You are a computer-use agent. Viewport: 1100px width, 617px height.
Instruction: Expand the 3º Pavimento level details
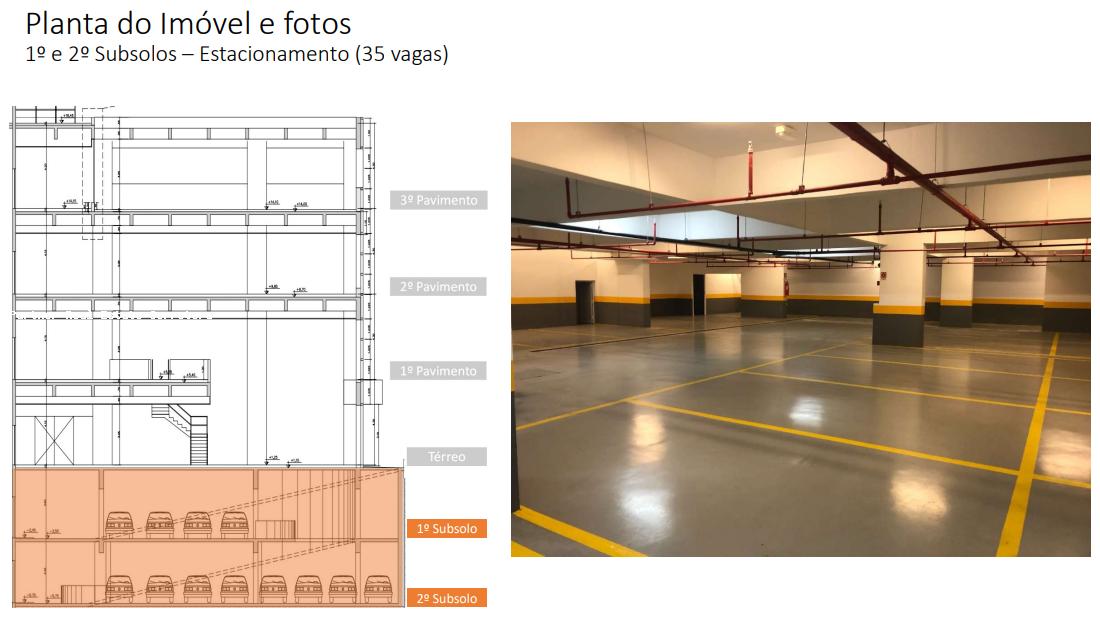[x=438, y=198]
